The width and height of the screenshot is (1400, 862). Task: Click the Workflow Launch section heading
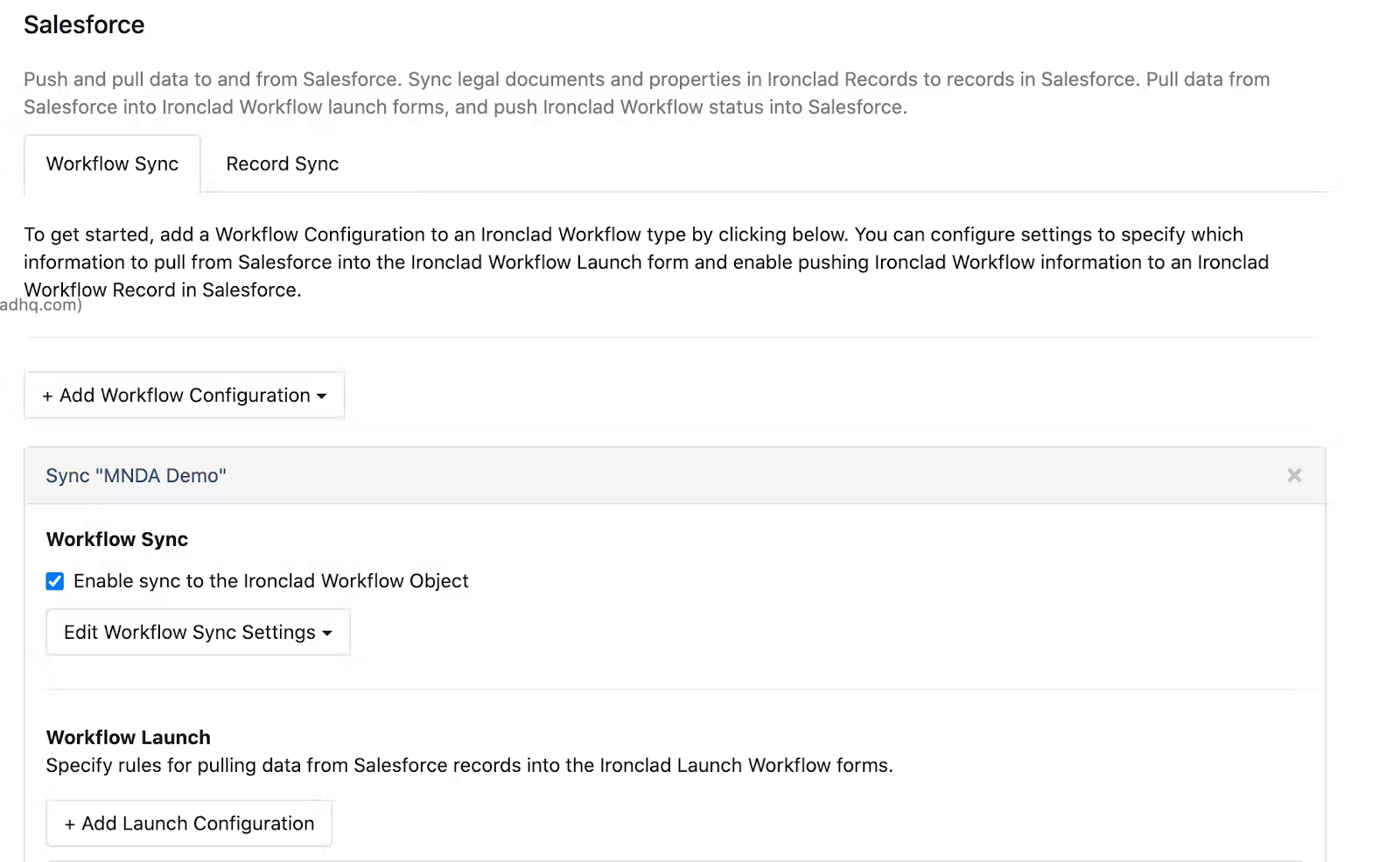128,737
